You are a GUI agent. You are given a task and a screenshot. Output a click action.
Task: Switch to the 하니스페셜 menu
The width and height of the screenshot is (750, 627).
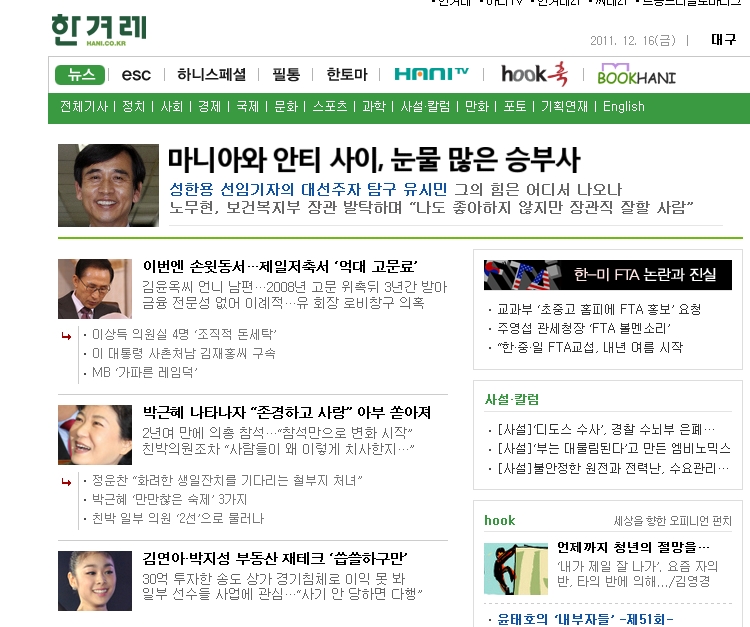pyautogui.click(x=211, y=75)
